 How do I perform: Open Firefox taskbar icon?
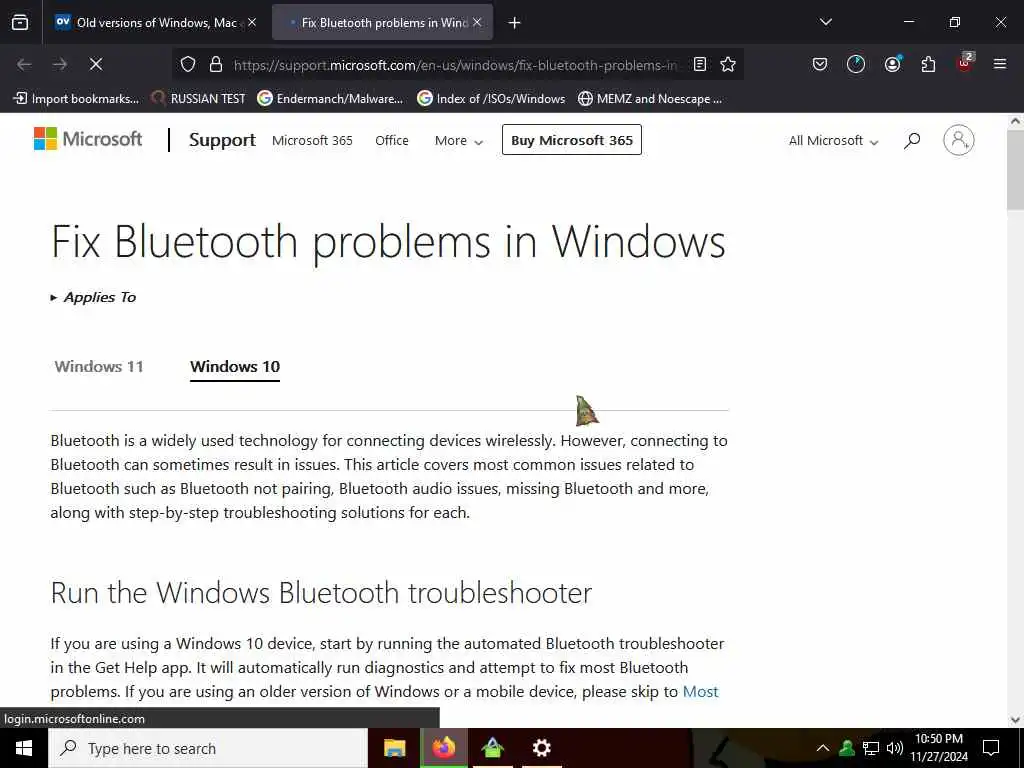443,748
